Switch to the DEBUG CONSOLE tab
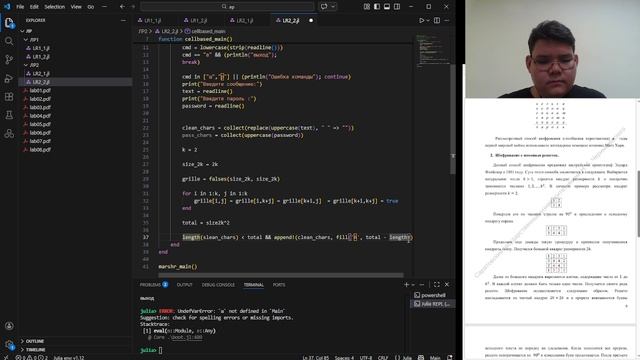 pos(218,284)
